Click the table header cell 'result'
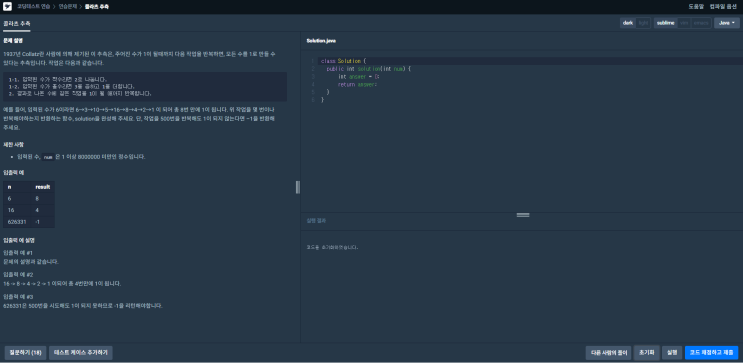This screenshot has width=743, height=363. coord(43,187)
